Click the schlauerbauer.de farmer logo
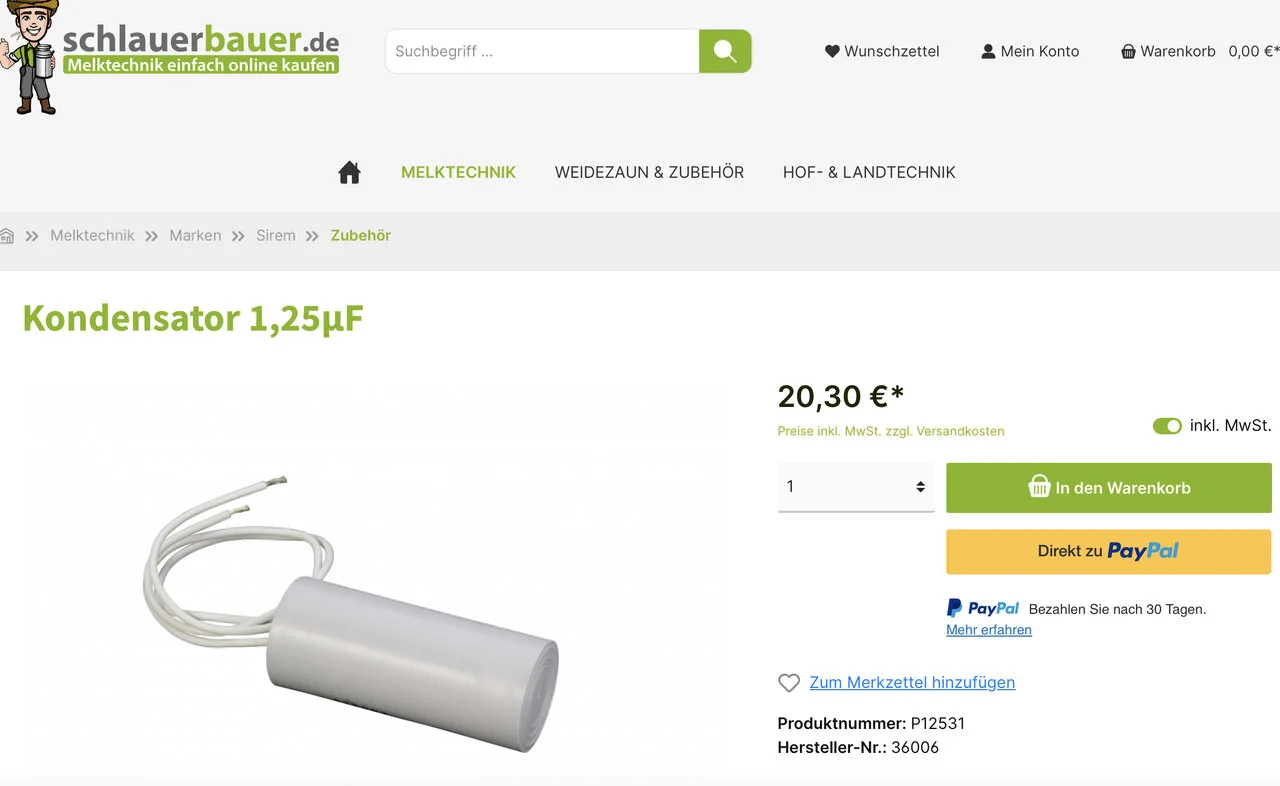This screenshot has width=1280, height=786. pos(170,55)
